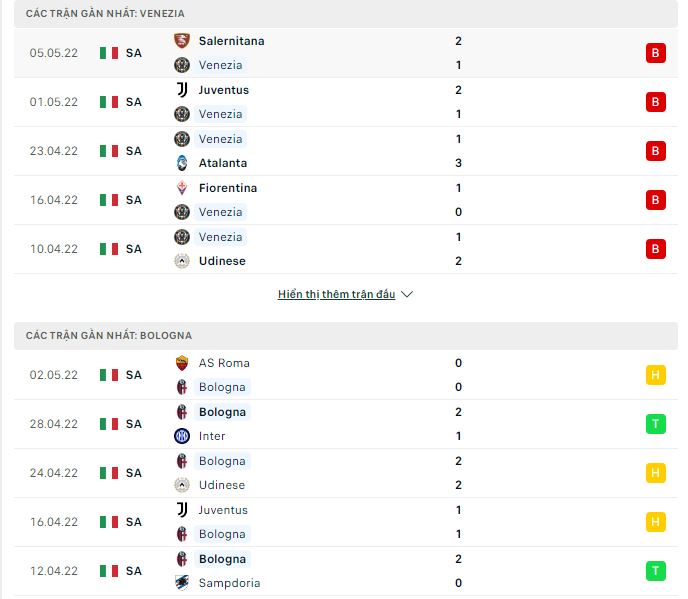Click the Udinese crest in the 10.04.22 match
This screenshot has height=599, width=688.
click(182, 261)
